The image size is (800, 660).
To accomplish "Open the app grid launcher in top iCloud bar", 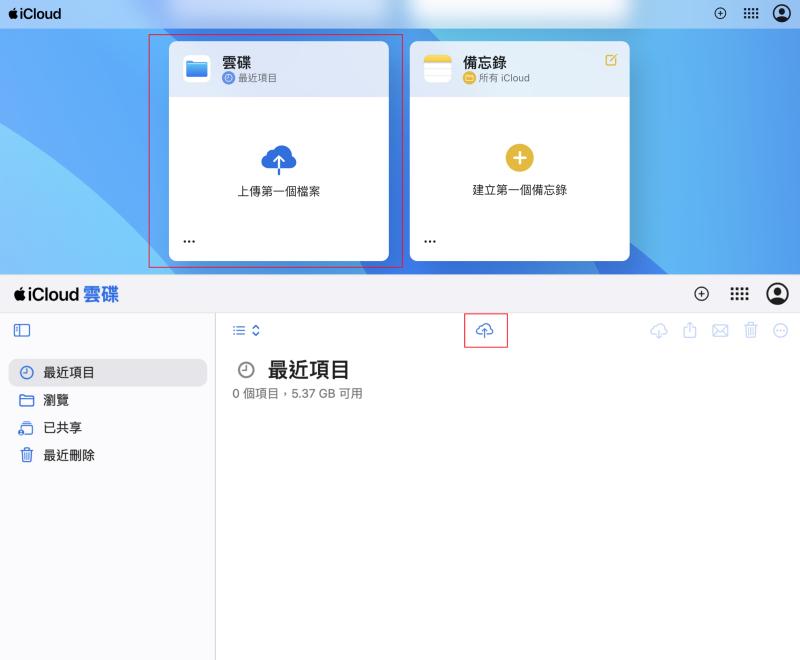I will coord(751,13).
